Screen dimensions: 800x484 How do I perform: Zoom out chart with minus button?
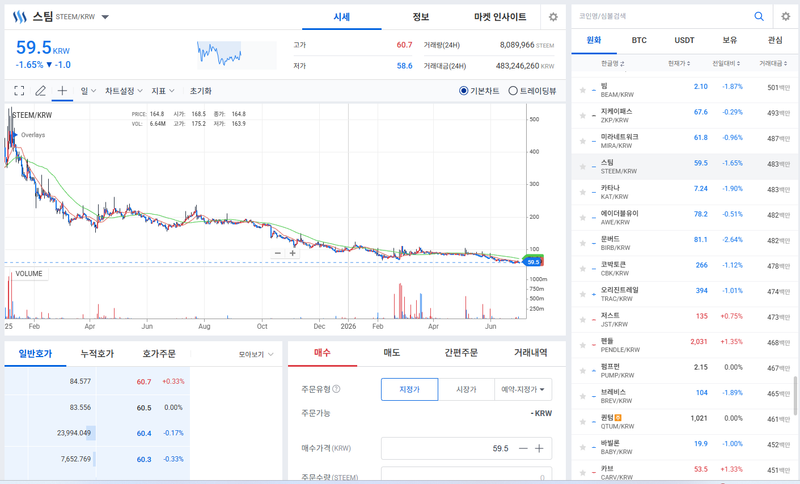click(x=278, y=253)
